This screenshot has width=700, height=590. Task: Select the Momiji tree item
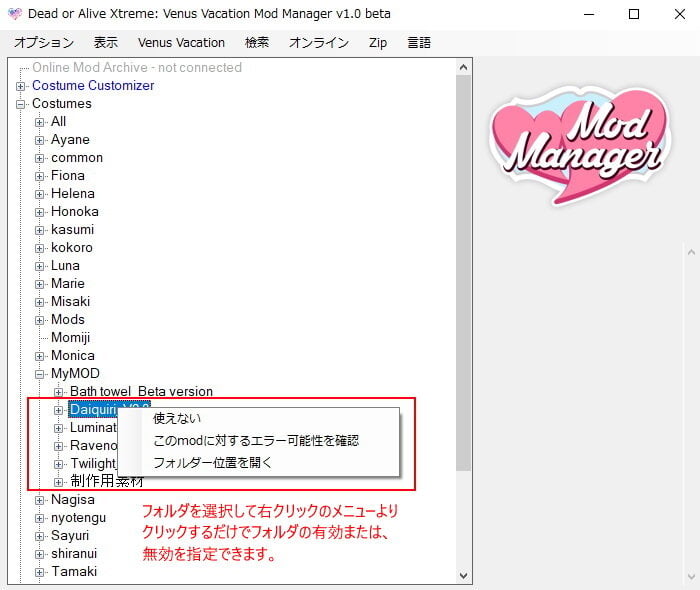coord(71,337)
